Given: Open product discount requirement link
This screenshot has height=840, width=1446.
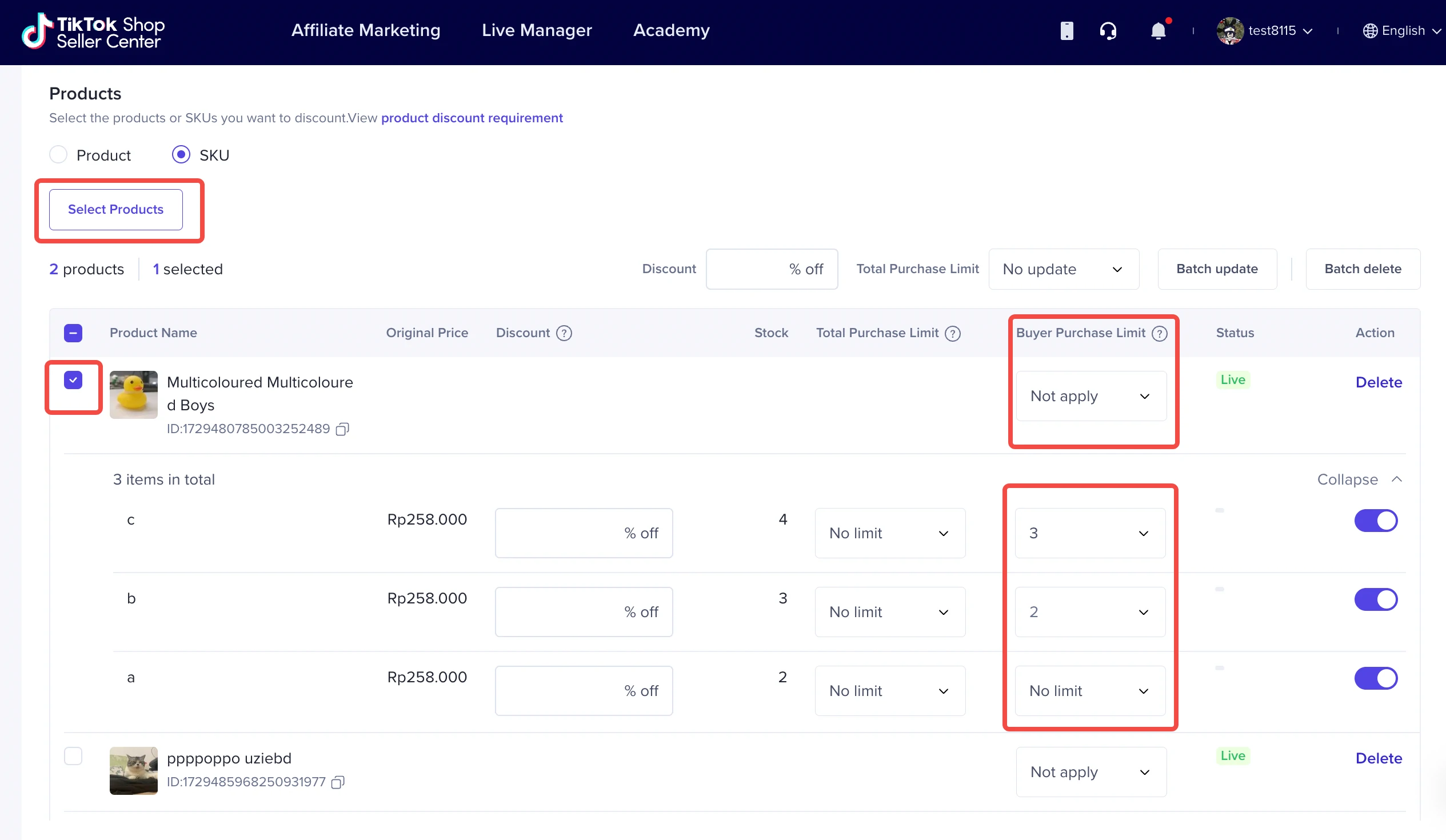Looking at the screenshot, I should pyautogui.click(x=472, y=118).
